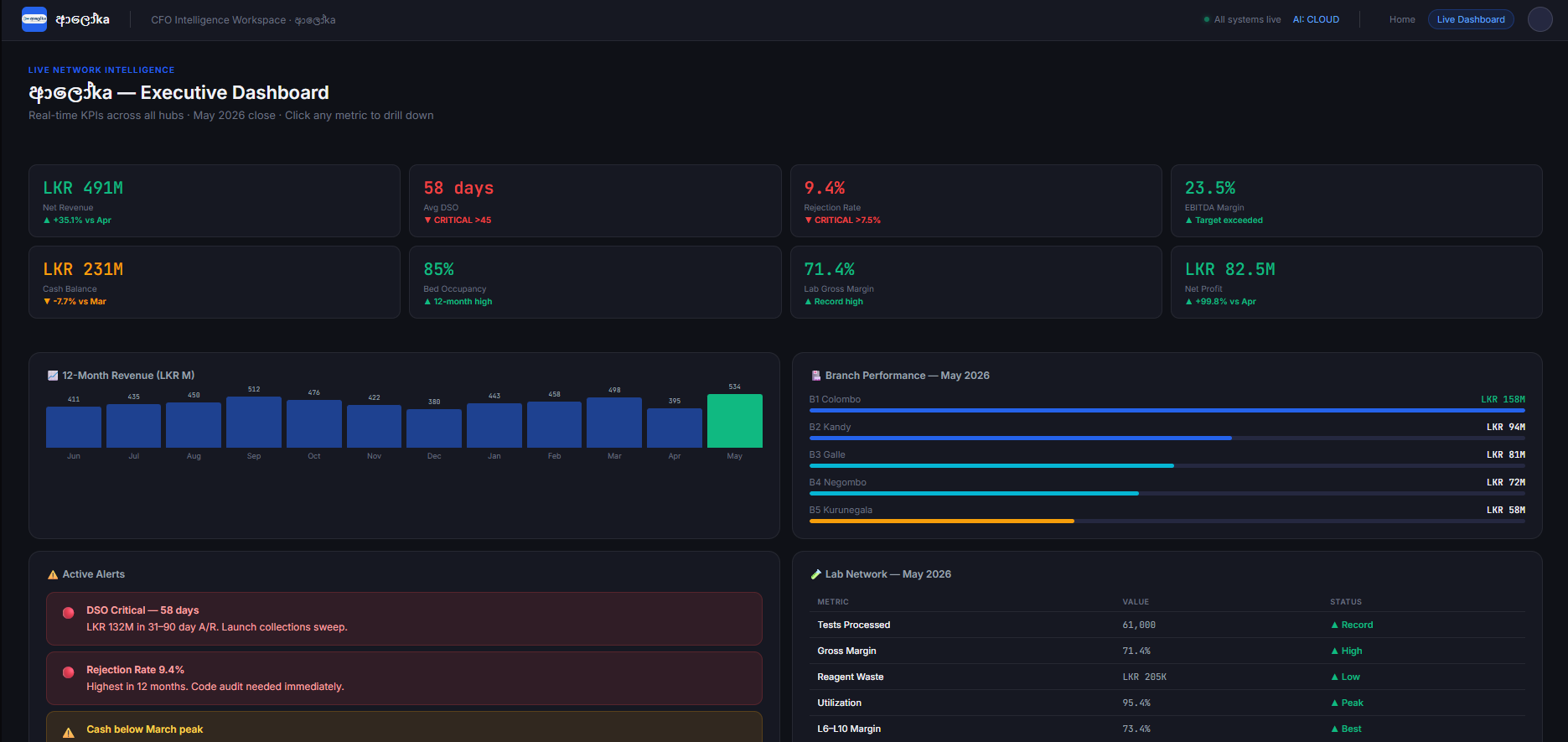The image size is (1568, 742).
Task: Click the B2 Kandy progress bar
Action: (x=1167, y=438)
